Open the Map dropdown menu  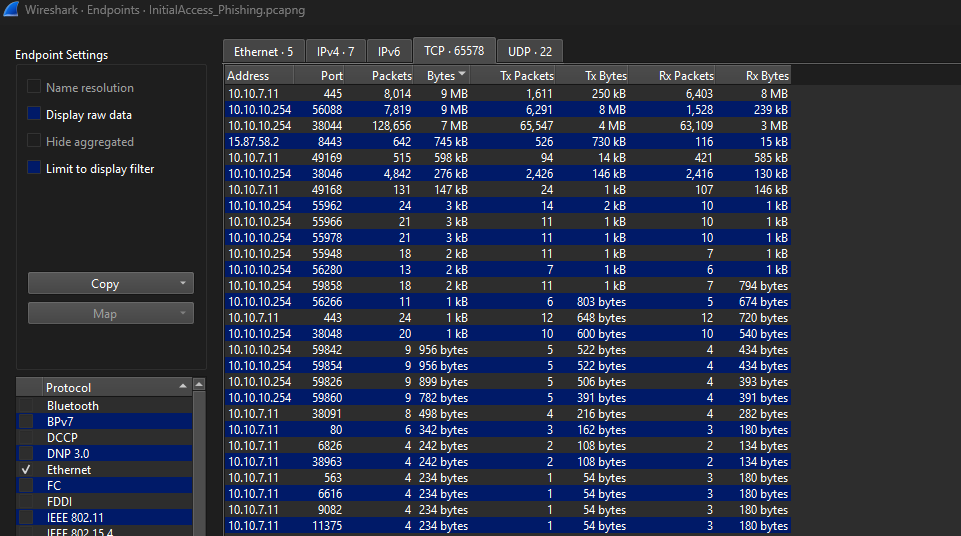182,314
